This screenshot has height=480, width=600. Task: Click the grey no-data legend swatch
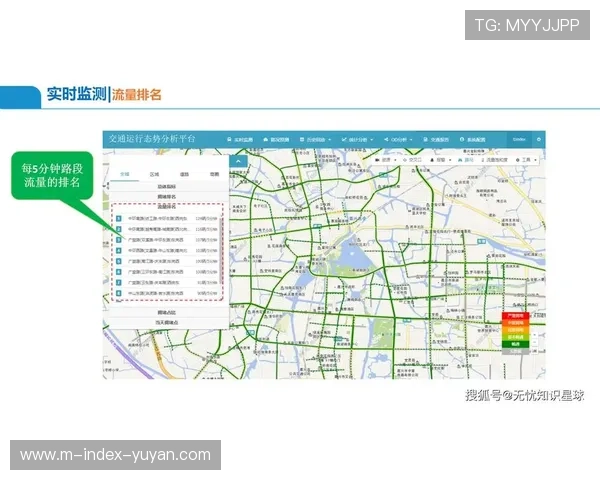click(515, 351)
